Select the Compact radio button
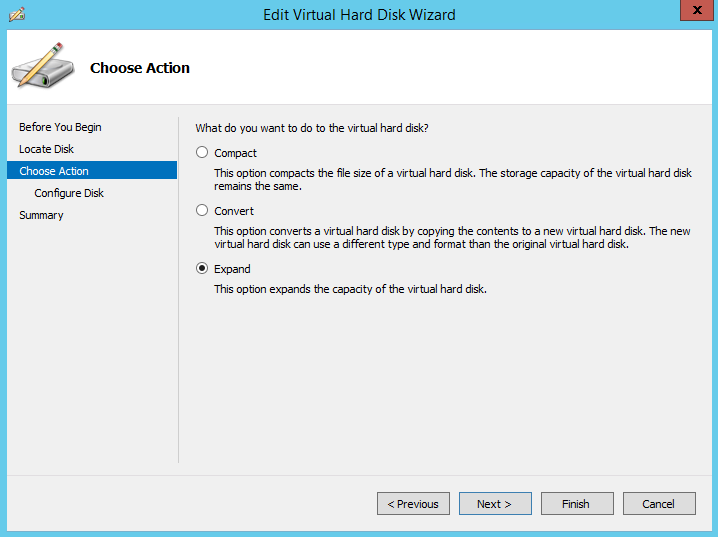Viewport: 718px width, 537px height. point(203,153)
